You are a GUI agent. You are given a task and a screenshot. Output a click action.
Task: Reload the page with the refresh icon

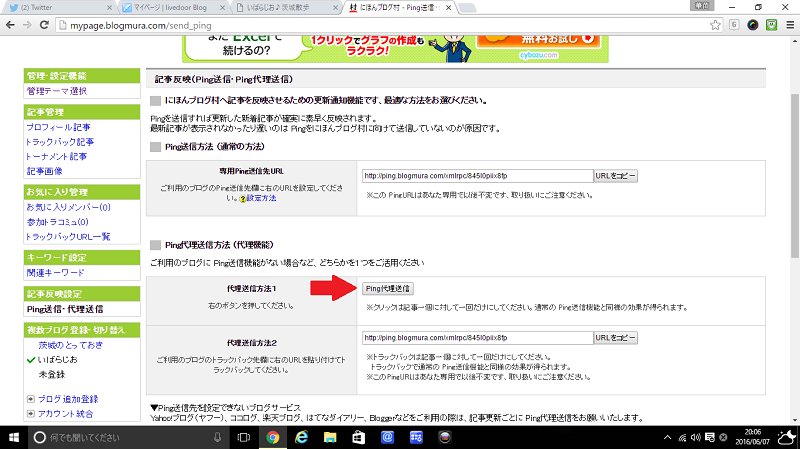point(44,25)
